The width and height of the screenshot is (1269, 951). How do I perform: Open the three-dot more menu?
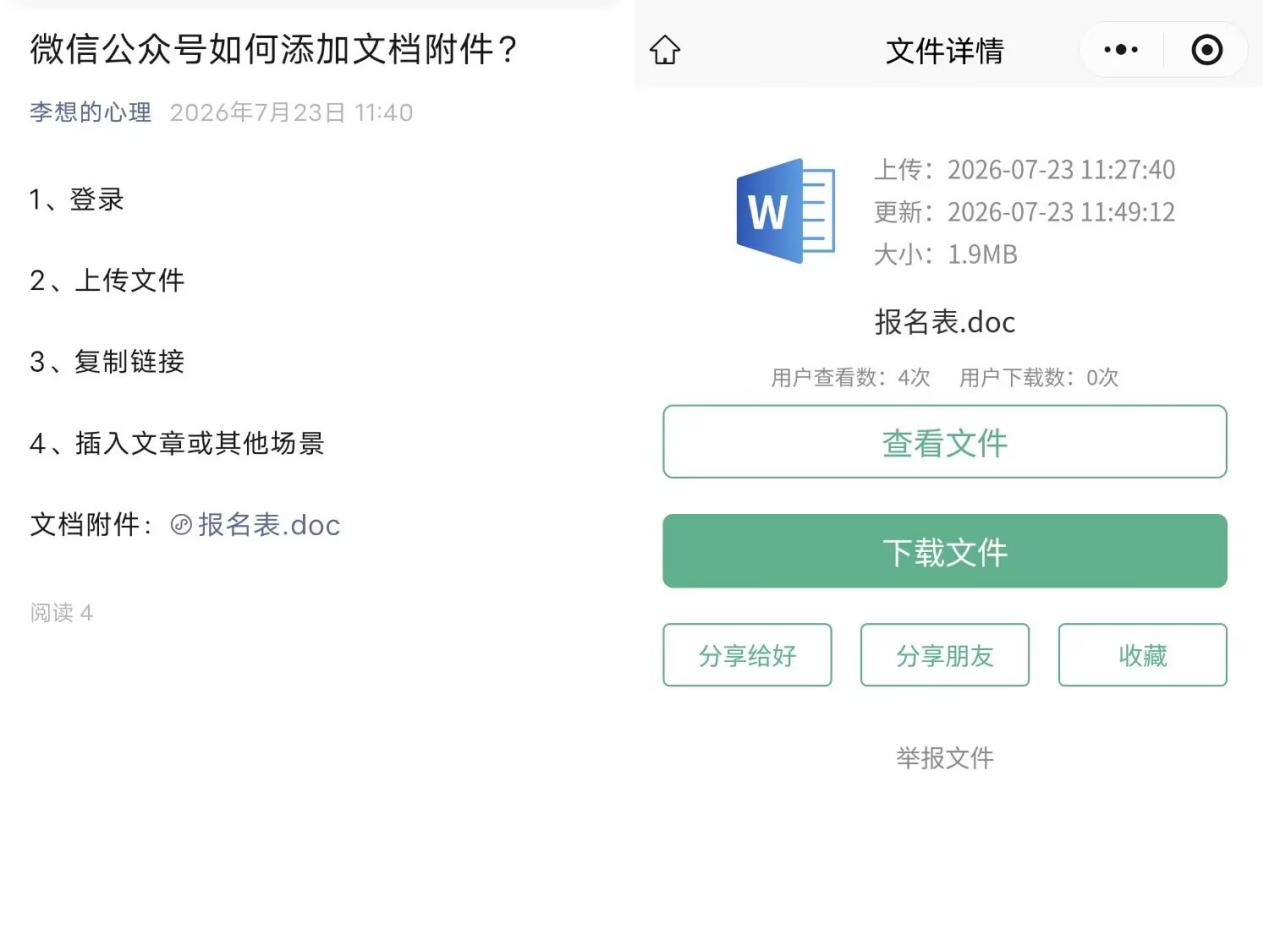(1121, 50)
